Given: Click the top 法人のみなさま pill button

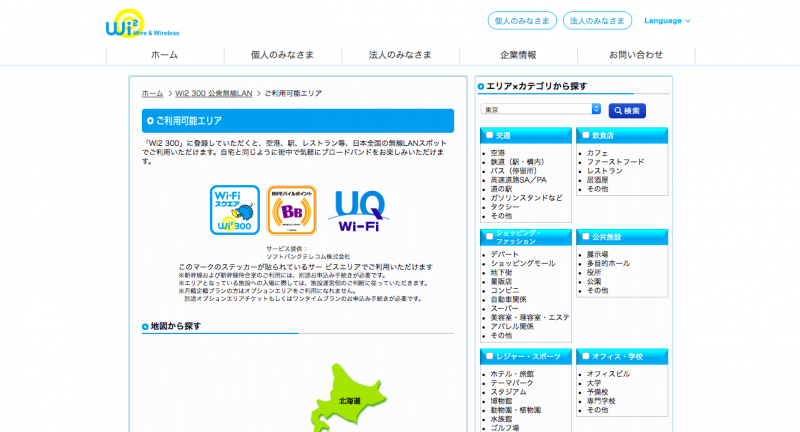Looking at the screenshot, I should 597,20.
